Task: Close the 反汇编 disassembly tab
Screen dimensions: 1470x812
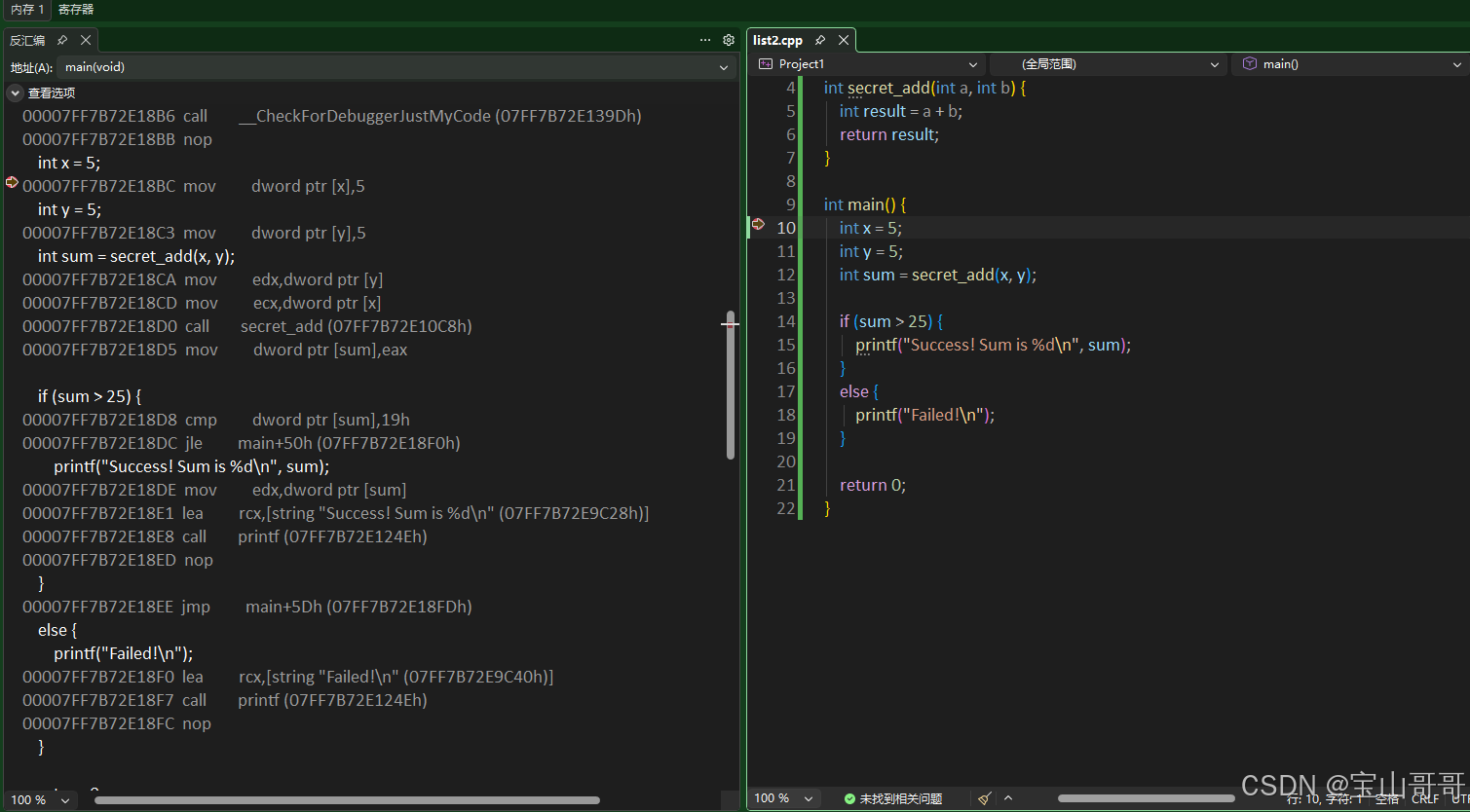Action: tap(86, 40)
